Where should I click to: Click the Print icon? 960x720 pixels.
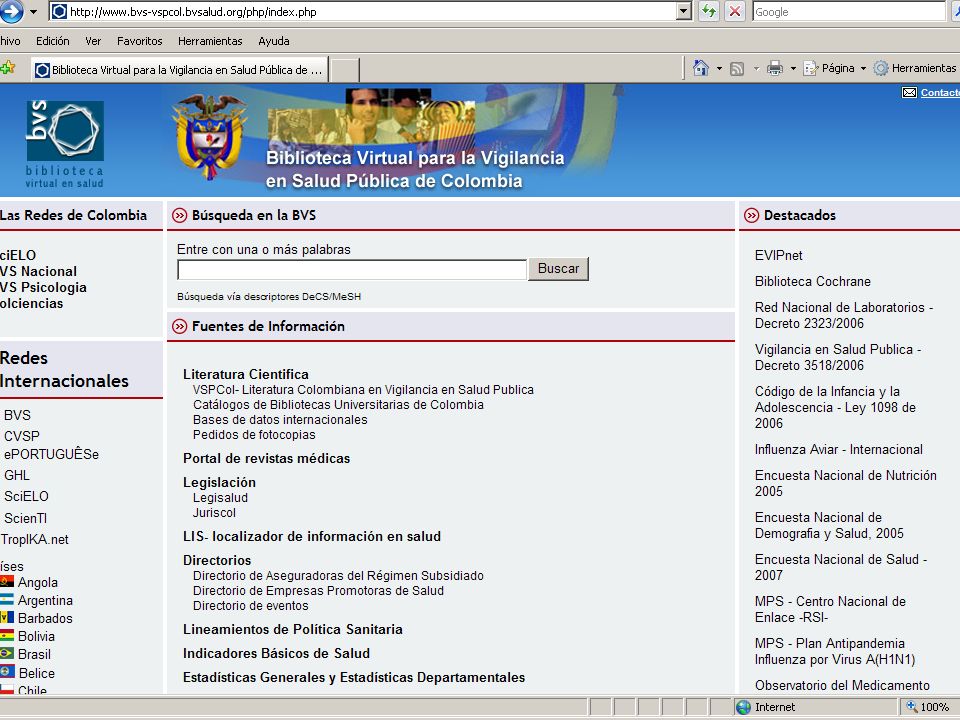point(775,68)
